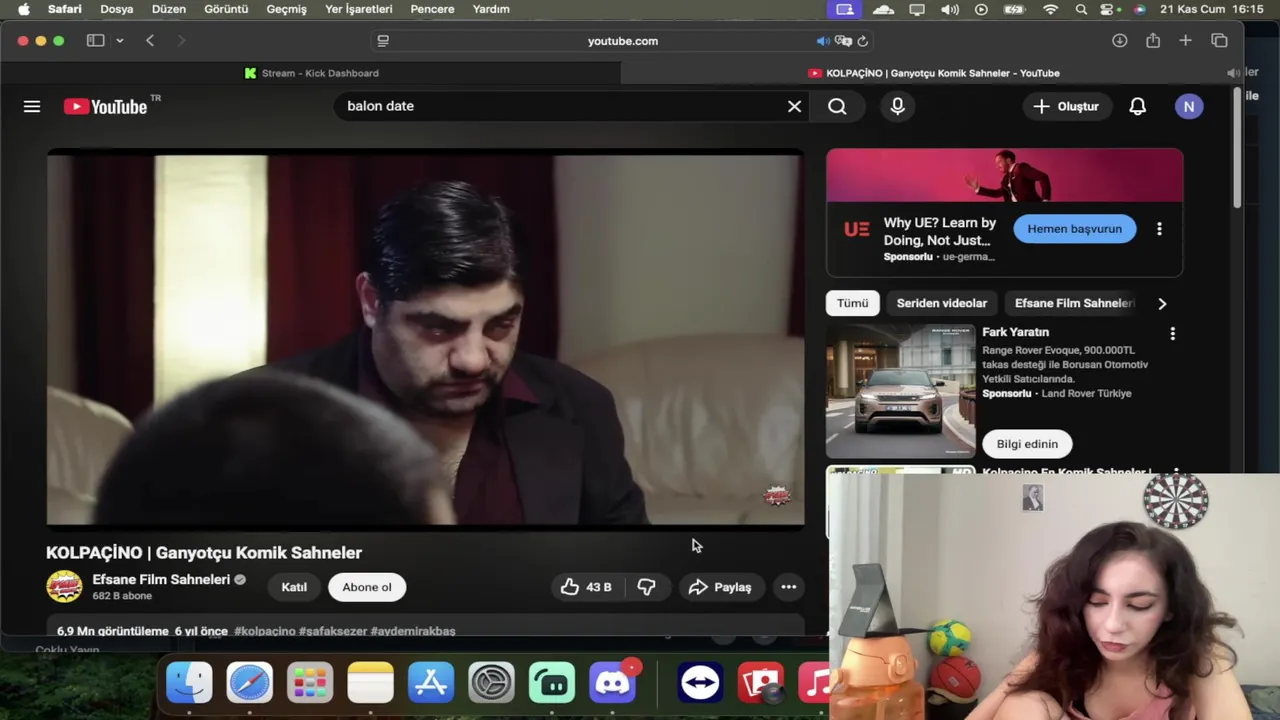This screenshot has width=1280, height=720.
Task: Open a new tab with the plus icon
Action: pos(1185,41)
